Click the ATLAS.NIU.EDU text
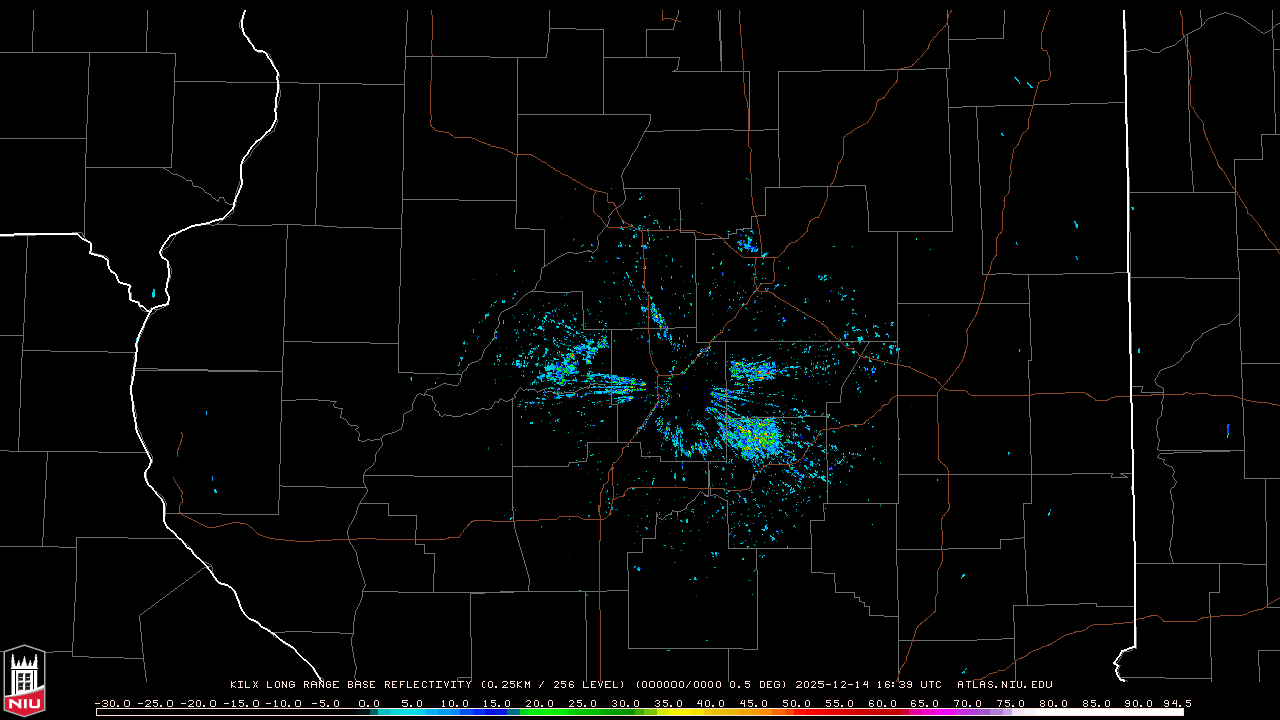Viewport: 1280px width, 720px height. click(1004, 685)
